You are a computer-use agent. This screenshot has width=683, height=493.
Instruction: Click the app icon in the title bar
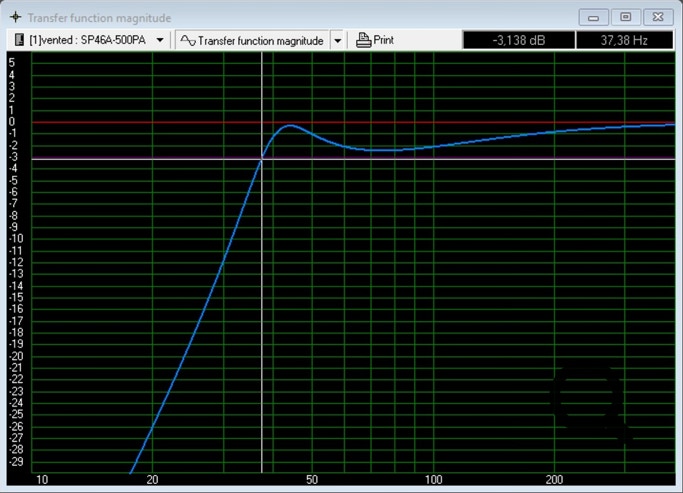click(x=14, y=18)
